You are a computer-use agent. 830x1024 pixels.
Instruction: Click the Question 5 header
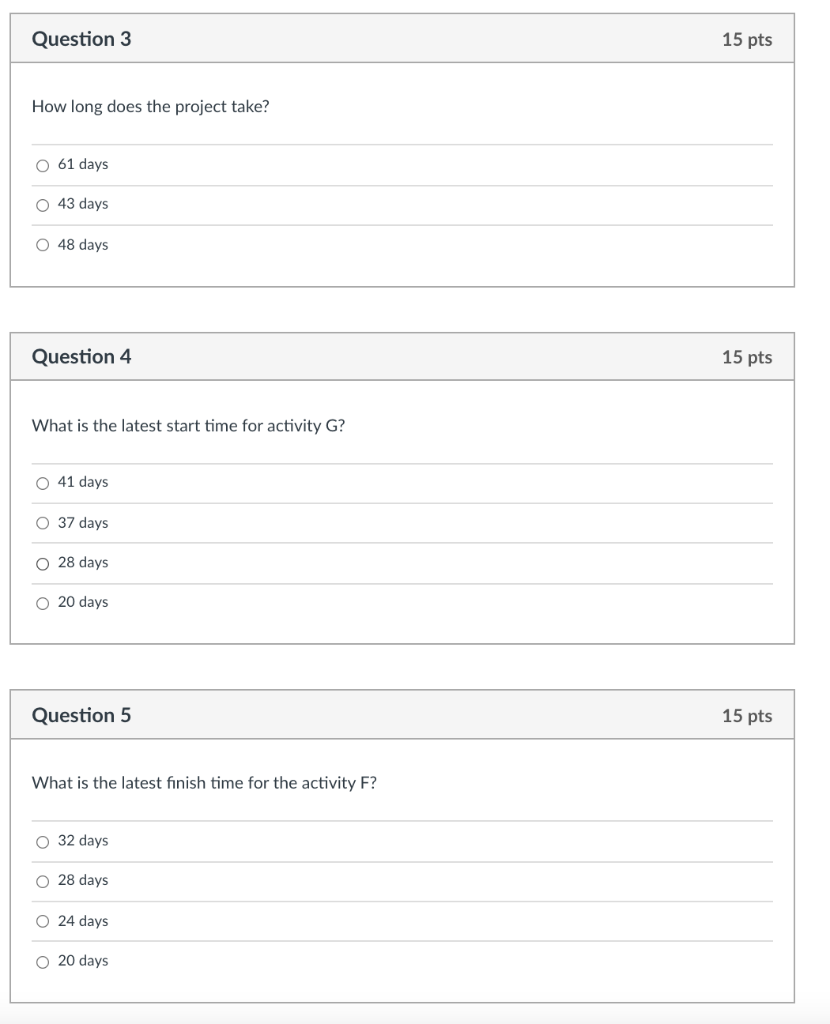pos(81,715)
